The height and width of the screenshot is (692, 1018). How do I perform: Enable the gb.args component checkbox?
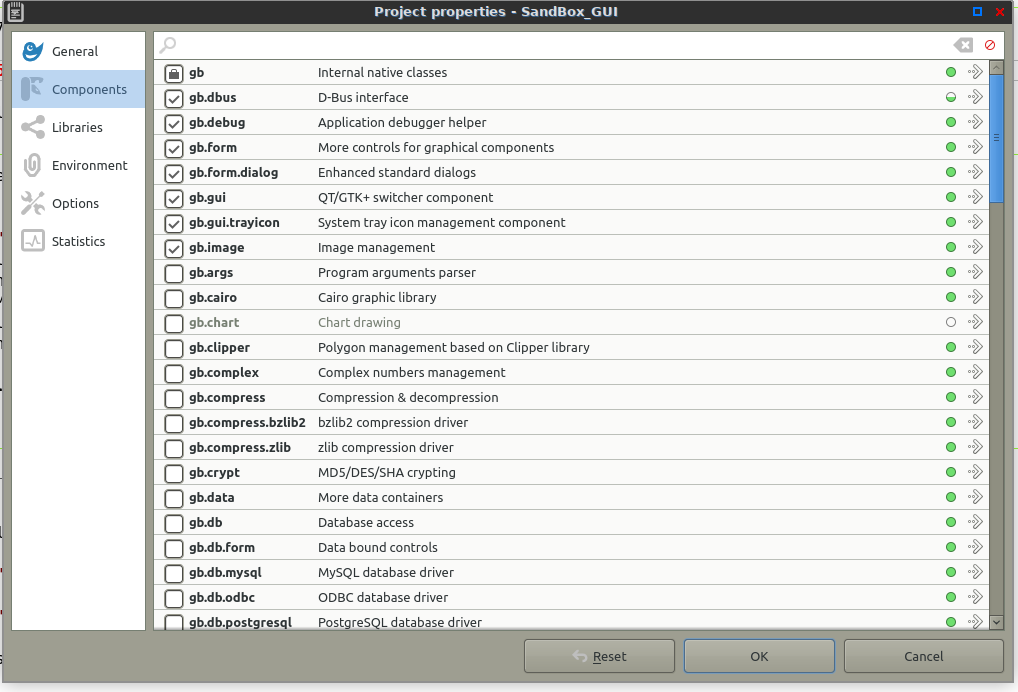coord(174,273)
